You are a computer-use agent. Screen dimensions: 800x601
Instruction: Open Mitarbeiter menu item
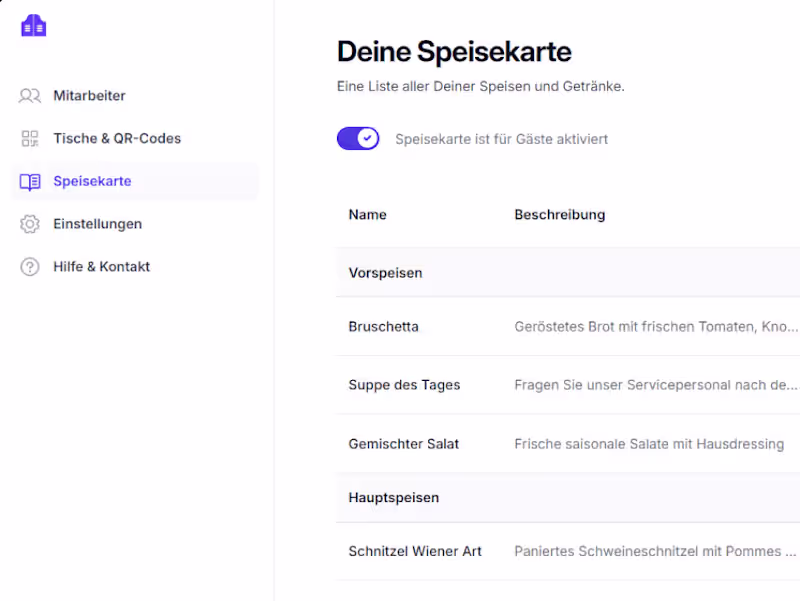coord(89,96)
